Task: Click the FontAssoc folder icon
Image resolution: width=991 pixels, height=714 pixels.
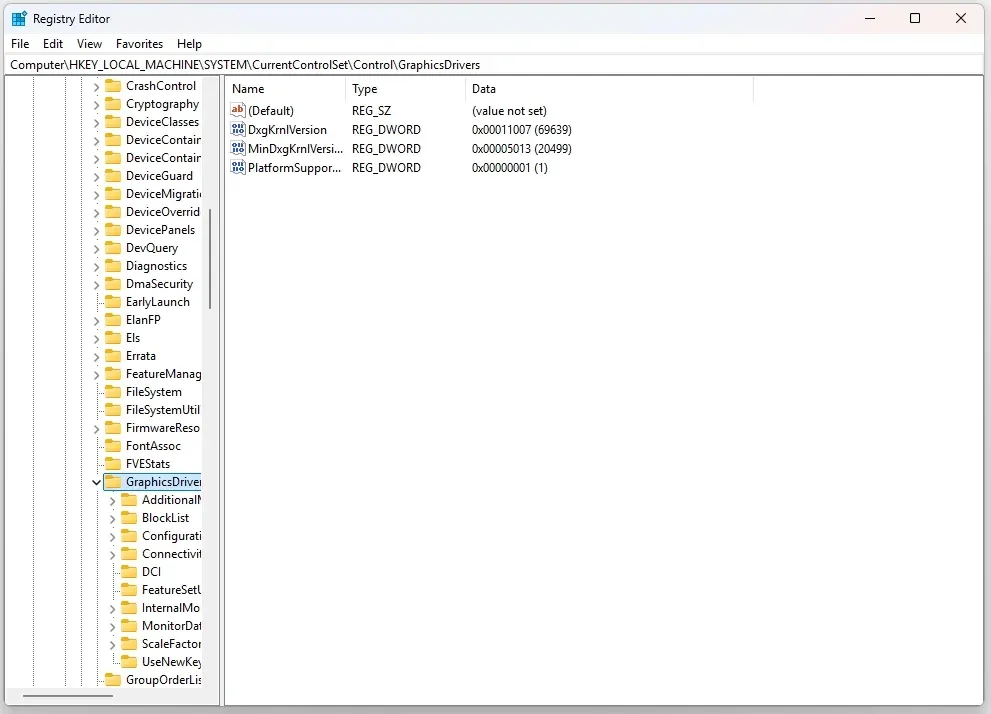Action: coord(113,445)
